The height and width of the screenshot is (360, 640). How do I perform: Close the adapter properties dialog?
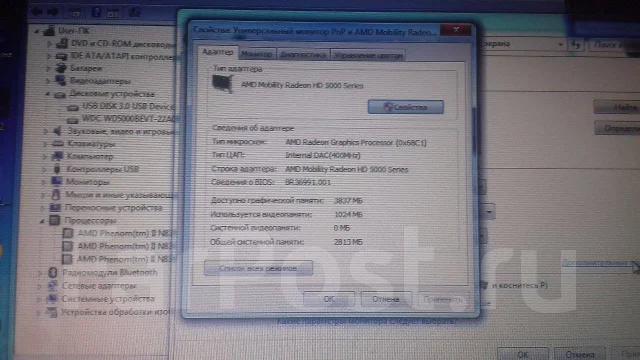(x=456, y=29)
